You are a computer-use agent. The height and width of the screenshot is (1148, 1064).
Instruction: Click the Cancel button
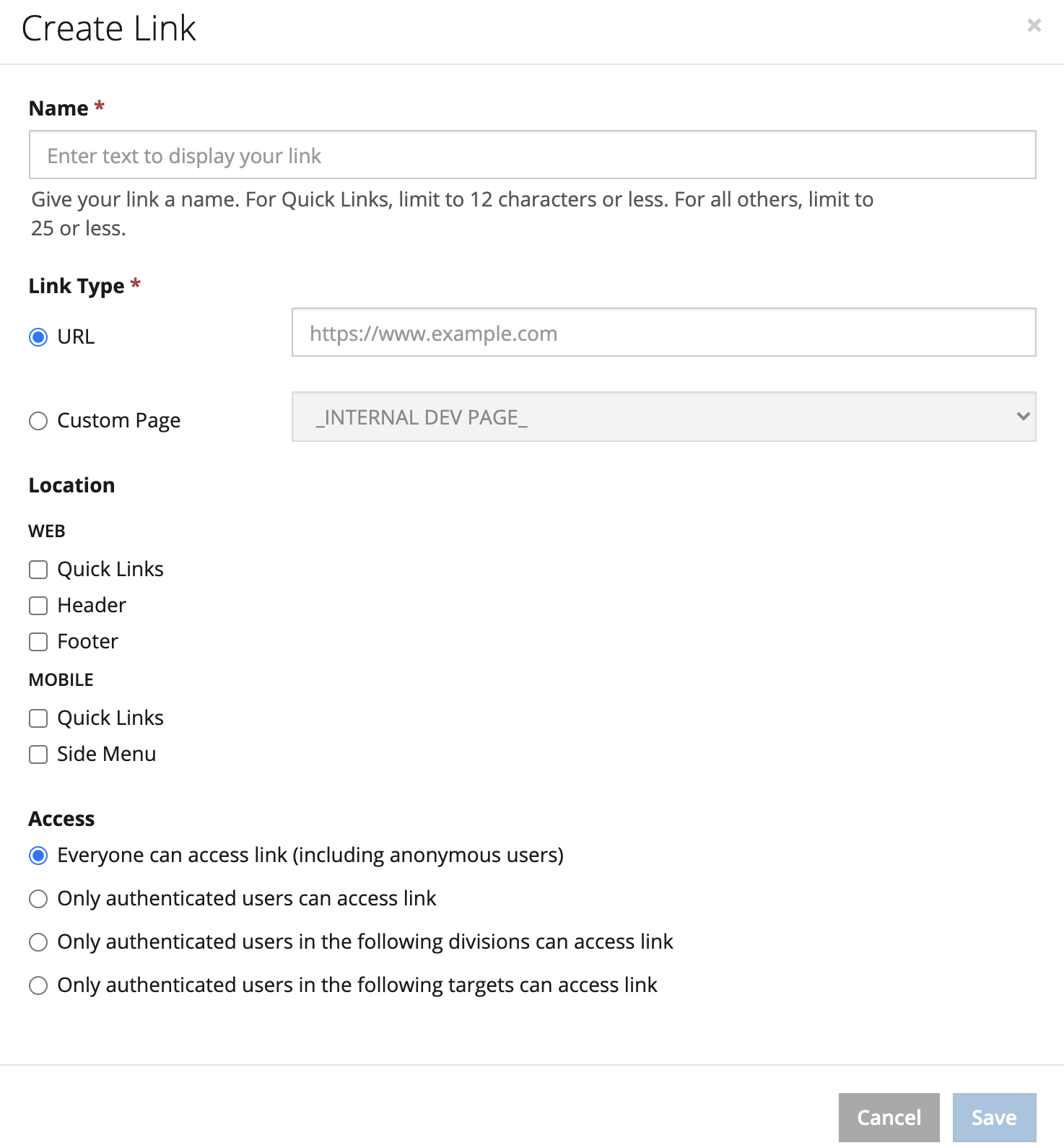tap(889, 1118)
